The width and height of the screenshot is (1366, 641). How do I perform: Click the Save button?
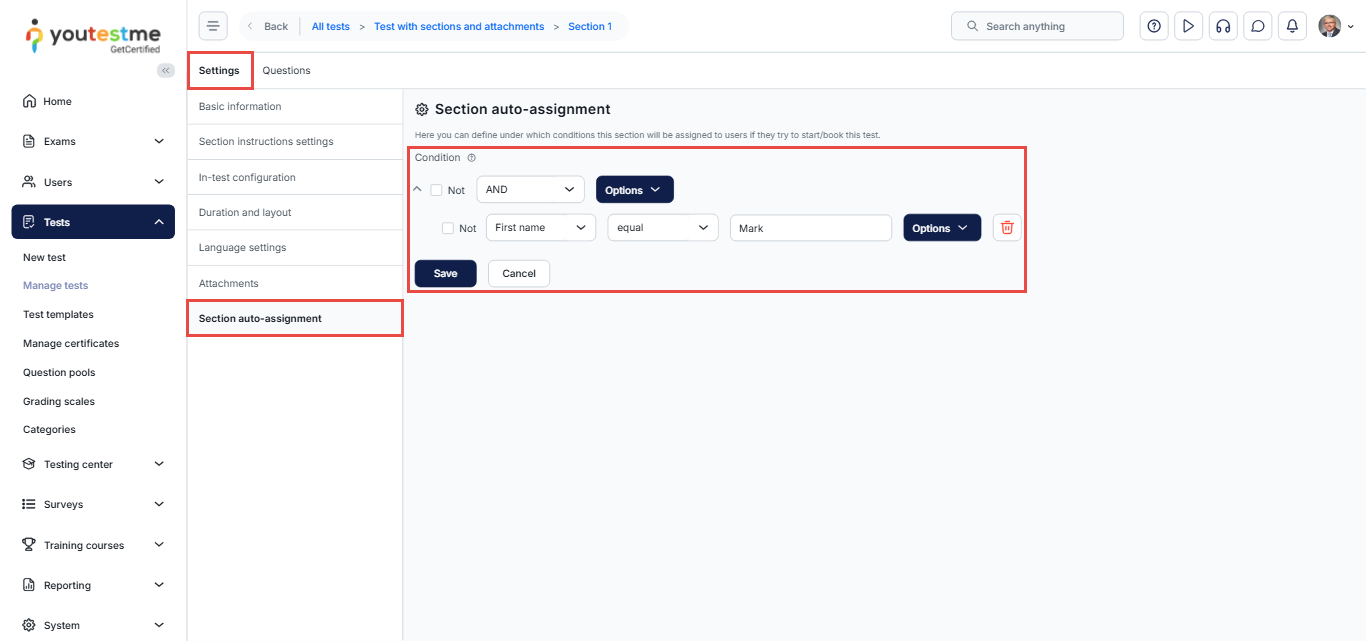(x=445, y=274)
